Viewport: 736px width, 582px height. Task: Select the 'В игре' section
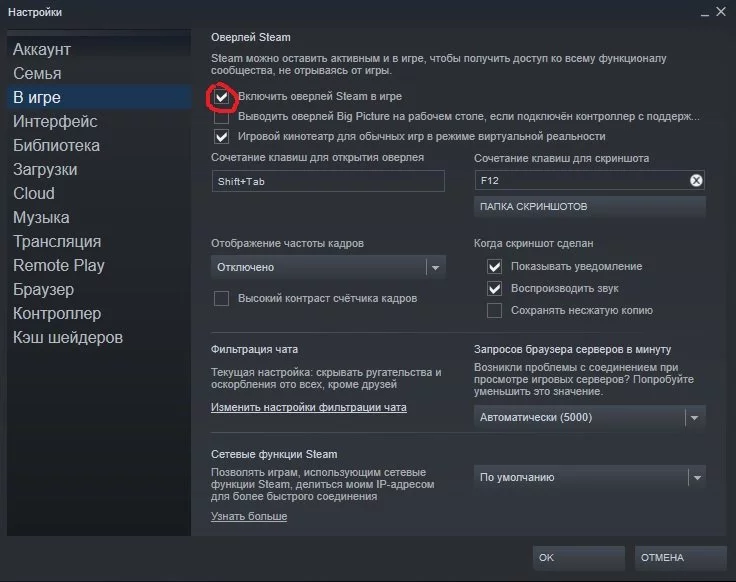99,97
